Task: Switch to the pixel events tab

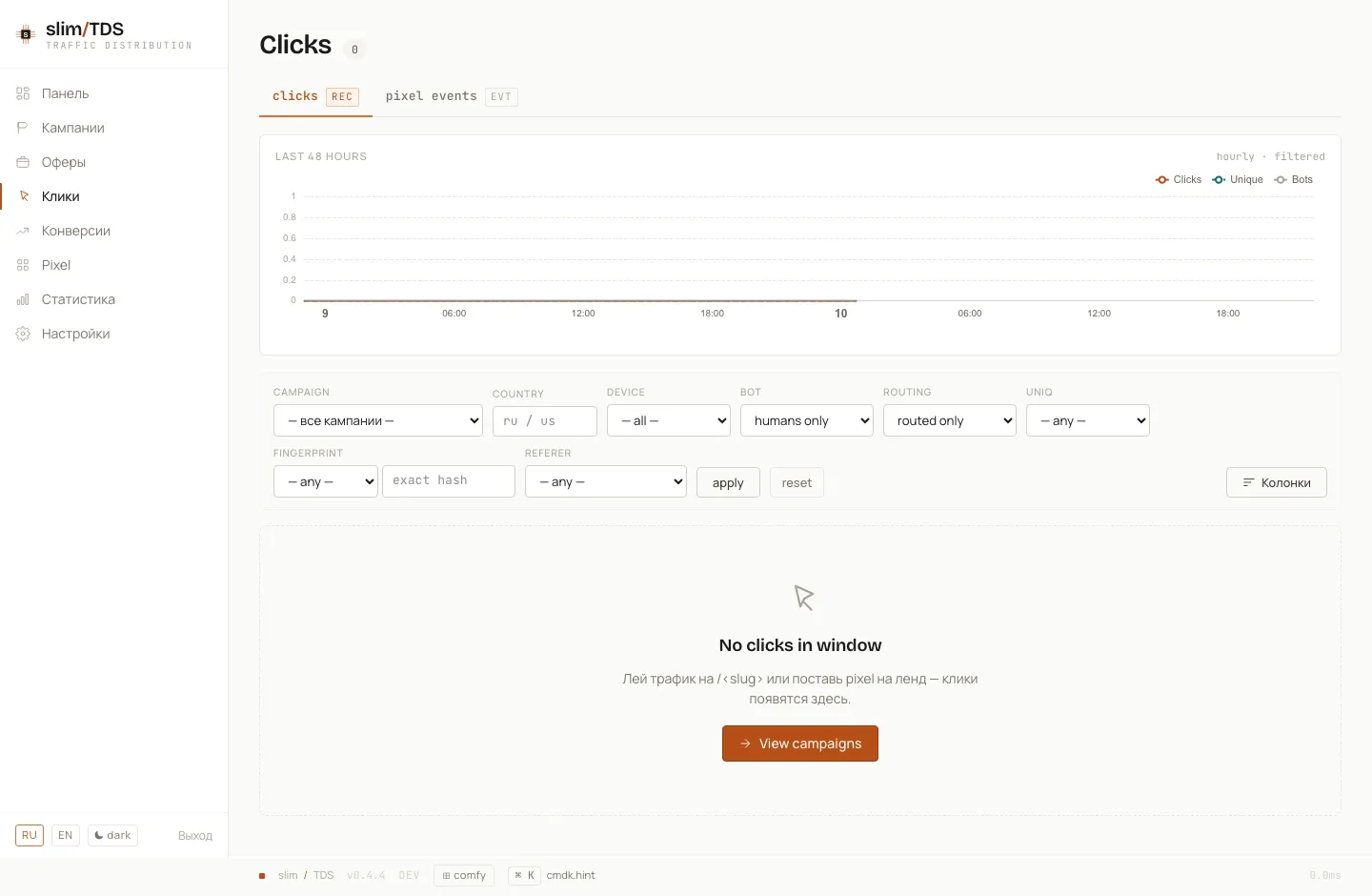Action: click(452, 96)
